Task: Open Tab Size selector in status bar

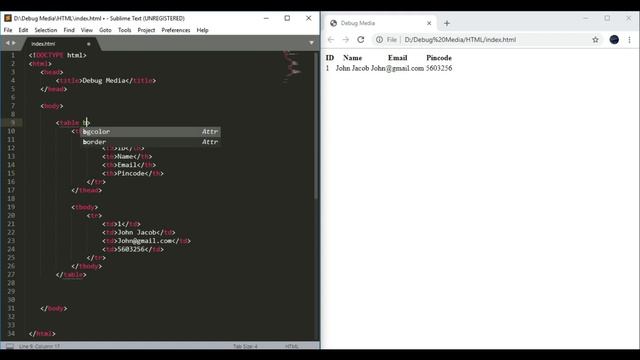Action: coord(245,346)
